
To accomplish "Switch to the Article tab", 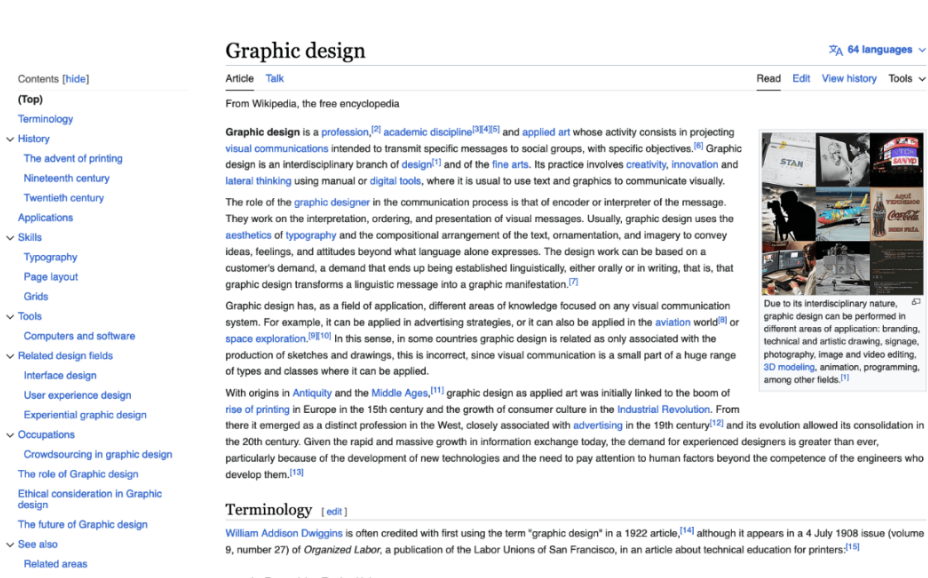I will pyautogui.click(x=239, y=79).
